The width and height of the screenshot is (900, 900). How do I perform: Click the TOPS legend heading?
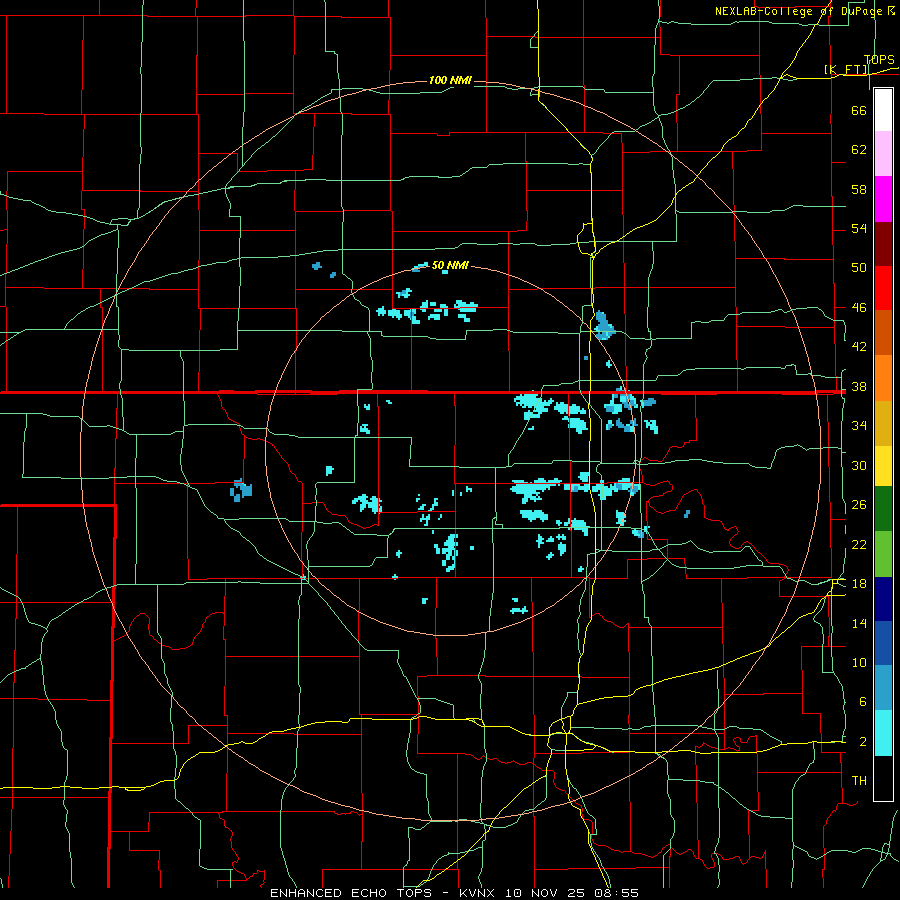pos(879,60)
